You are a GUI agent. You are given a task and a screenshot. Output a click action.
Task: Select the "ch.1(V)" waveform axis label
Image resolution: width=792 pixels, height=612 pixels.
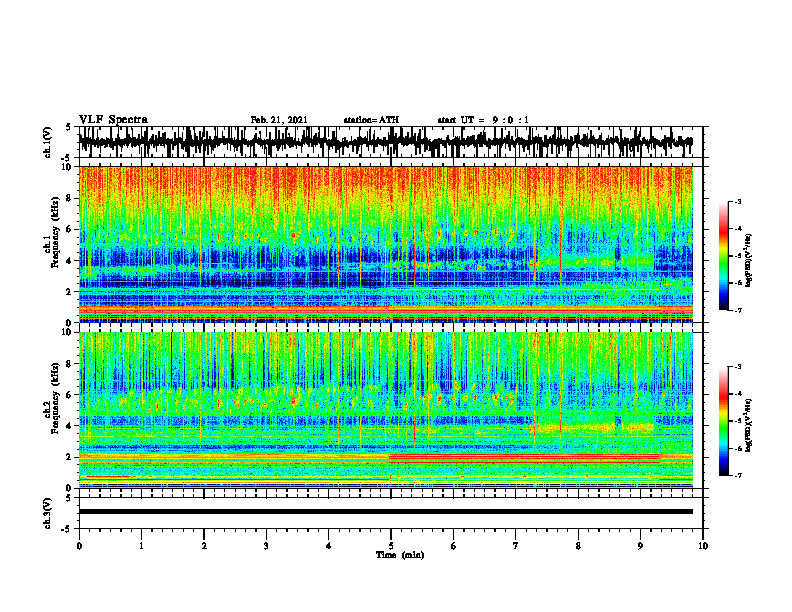48,142
